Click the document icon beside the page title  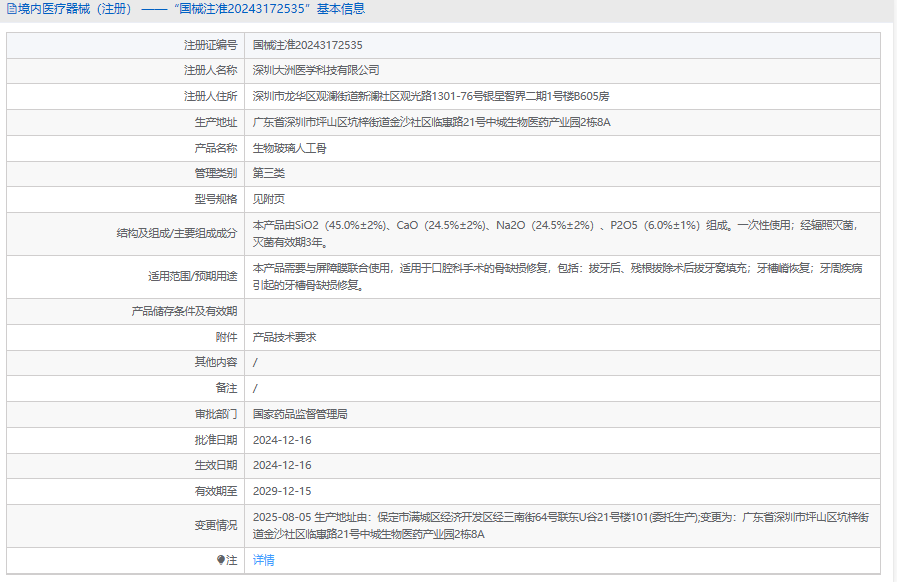pyautogui.click(x=11, y=9)
